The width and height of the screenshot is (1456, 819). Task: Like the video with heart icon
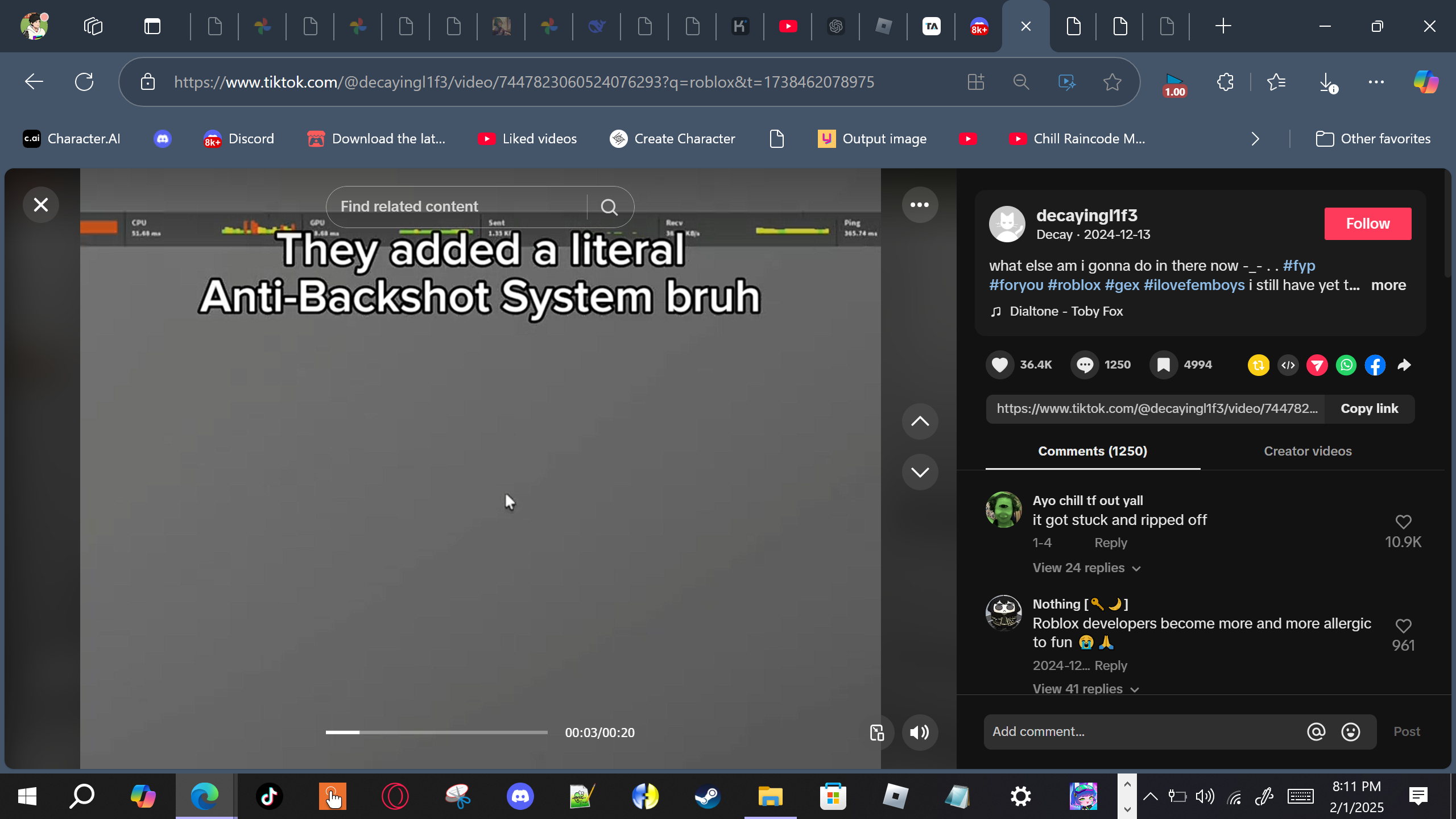999,365
